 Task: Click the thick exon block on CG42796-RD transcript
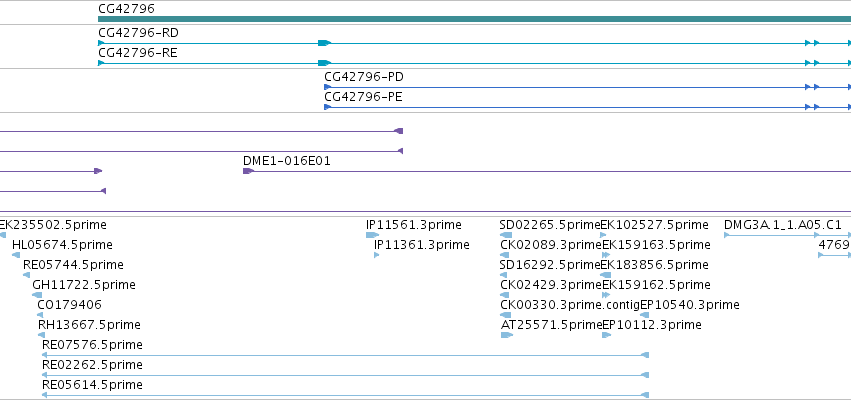[x=324, y=43]
